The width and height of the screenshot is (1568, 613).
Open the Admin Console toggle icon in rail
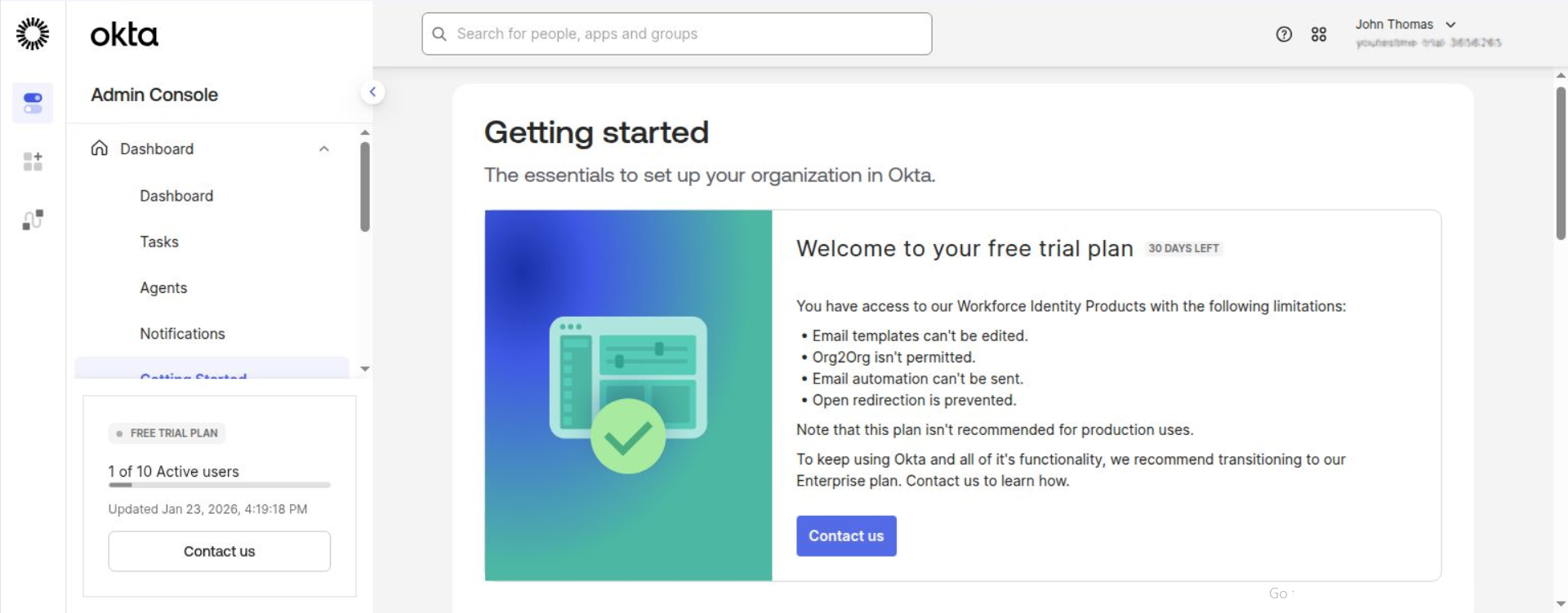click(33, 103)
